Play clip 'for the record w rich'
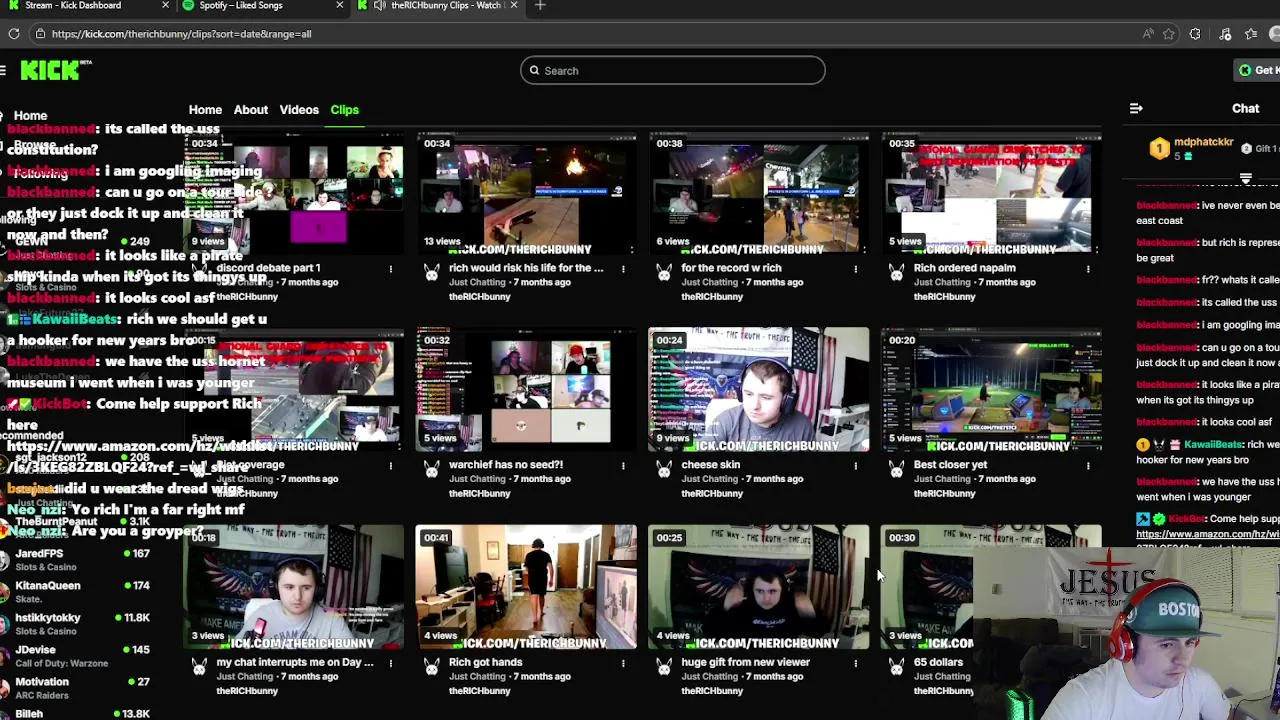The width and height of the screenshot is (1280, 720). point(758,193)
